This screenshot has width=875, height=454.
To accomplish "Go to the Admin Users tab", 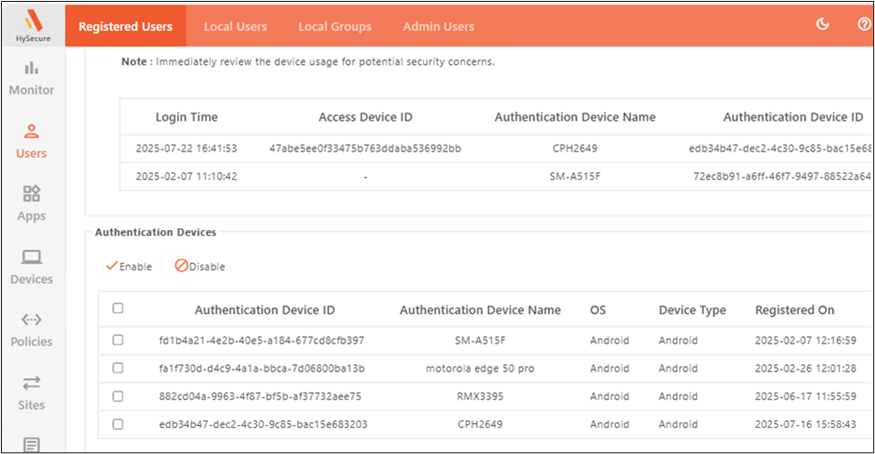I will [438, 26].
